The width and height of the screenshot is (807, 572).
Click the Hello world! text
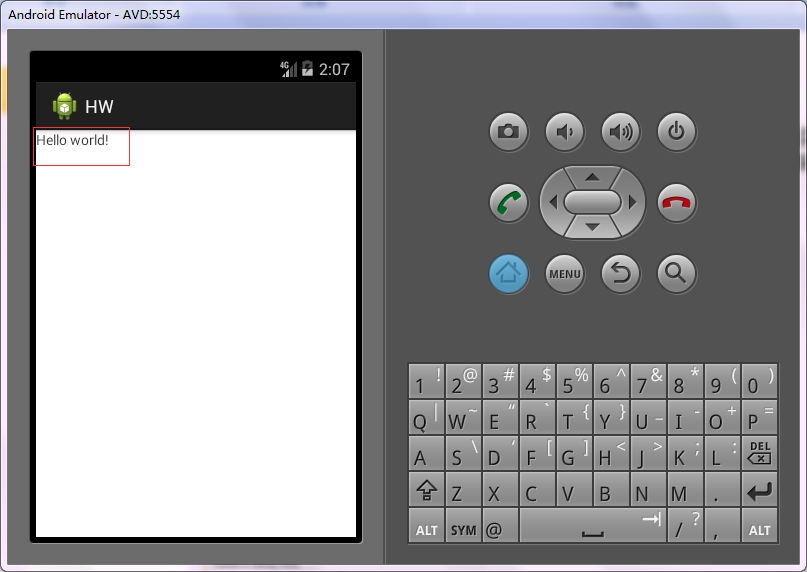coord(72,141)
